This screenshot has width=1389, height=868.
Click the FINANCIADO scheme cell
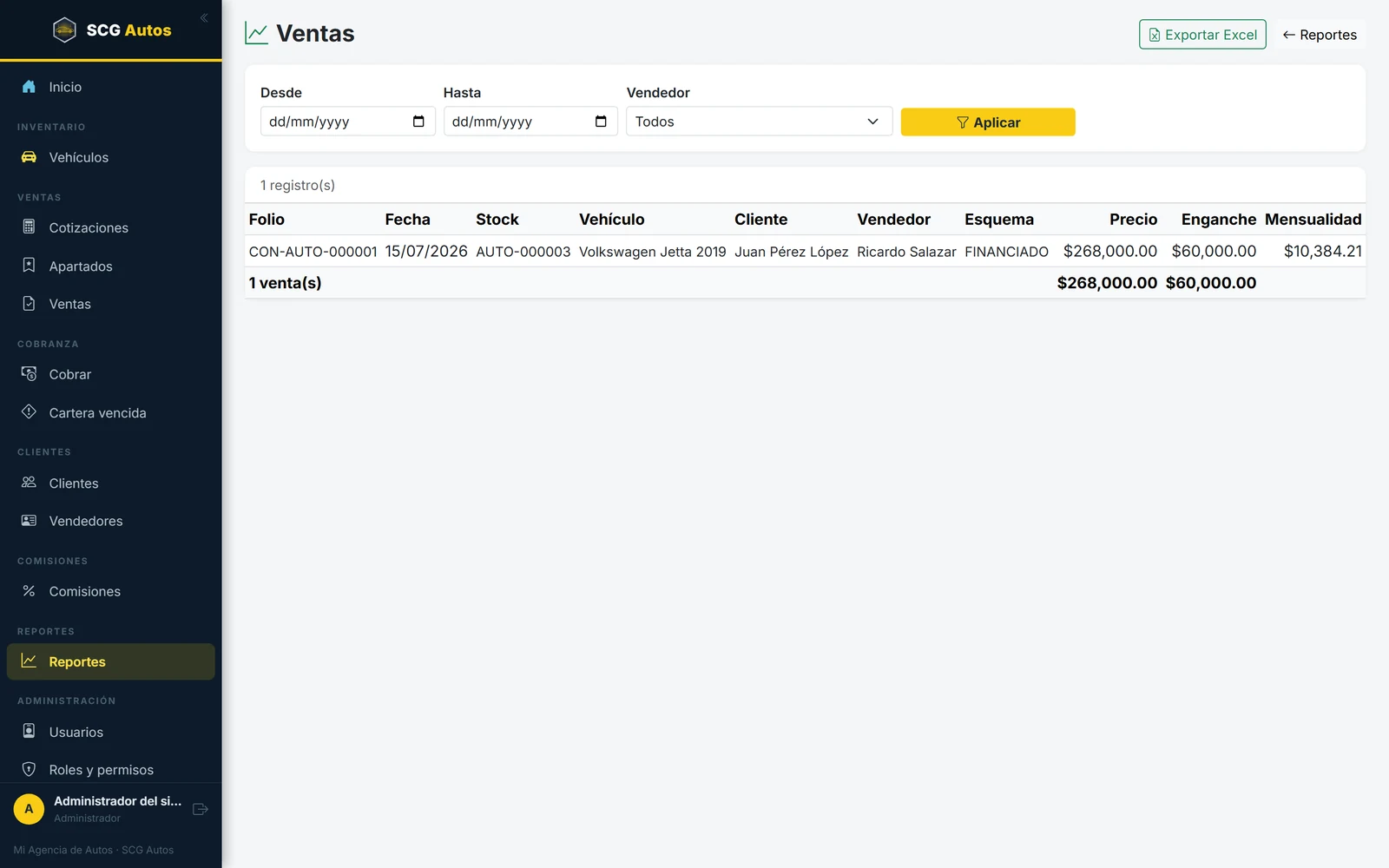pyautogui.click(x=1006, y=252)
